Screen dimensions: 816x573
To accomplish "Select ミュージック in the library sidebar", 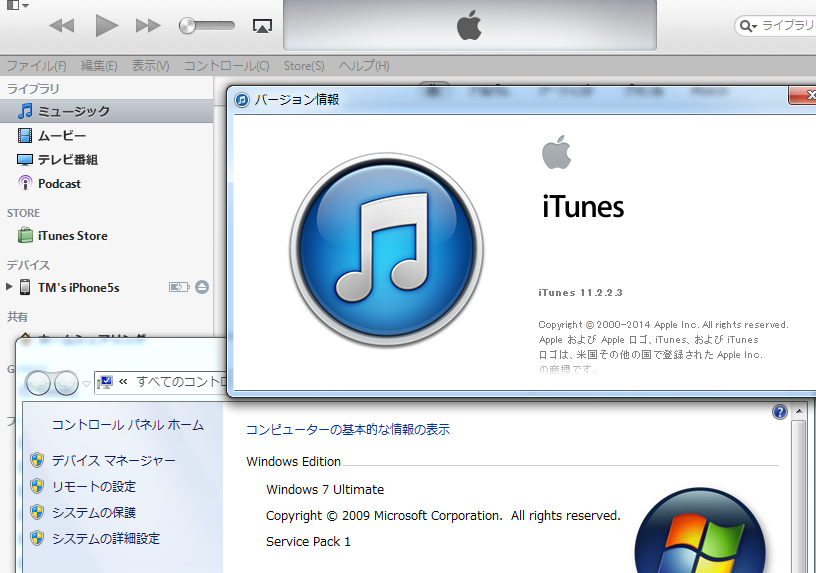I will click(107, 111).
